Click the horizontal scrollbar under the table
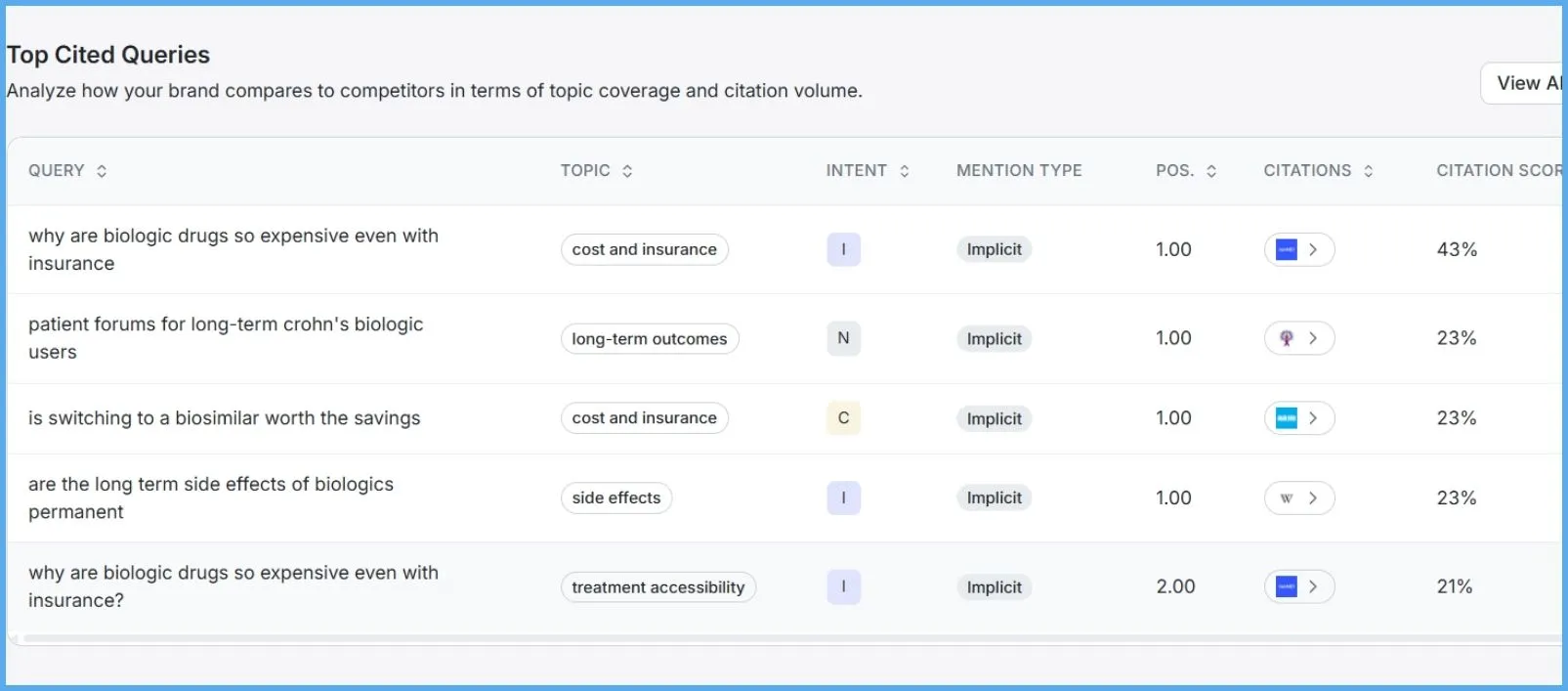Image resolution: width=1568 pixels, height=691 pixels. point(791,639)
